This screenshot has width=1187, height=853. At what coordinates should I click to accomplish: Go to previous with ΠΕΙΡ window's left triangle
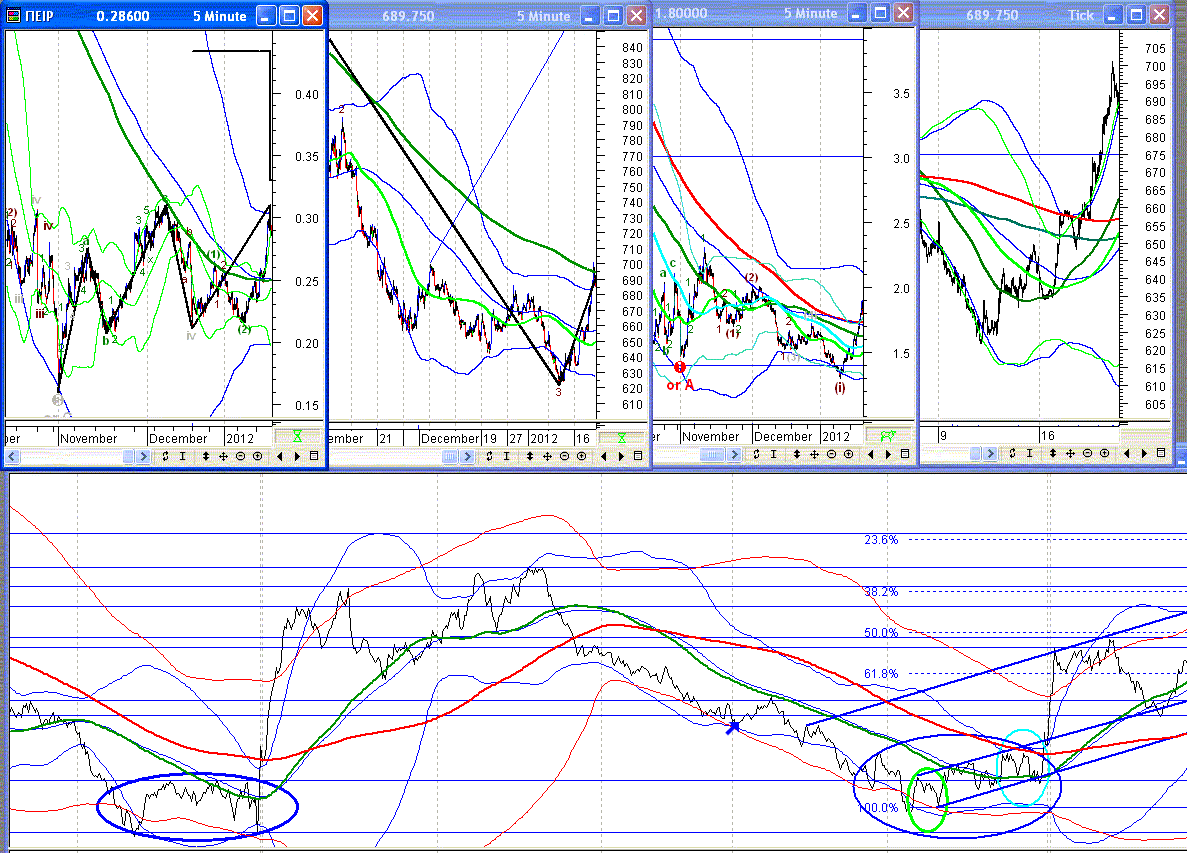[279, 456]
